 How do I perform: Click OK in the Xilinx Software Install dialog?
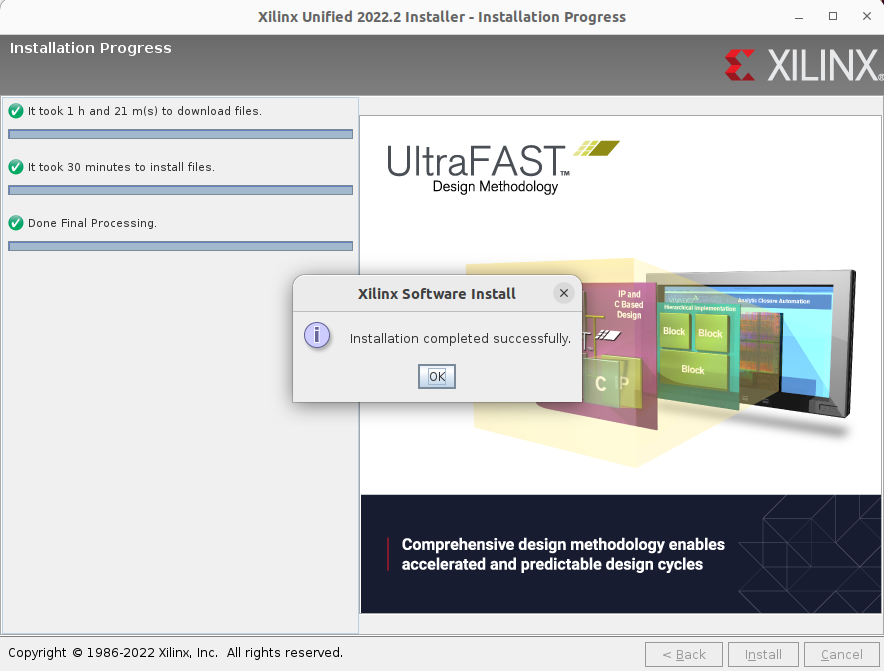[x=437, y=376]
